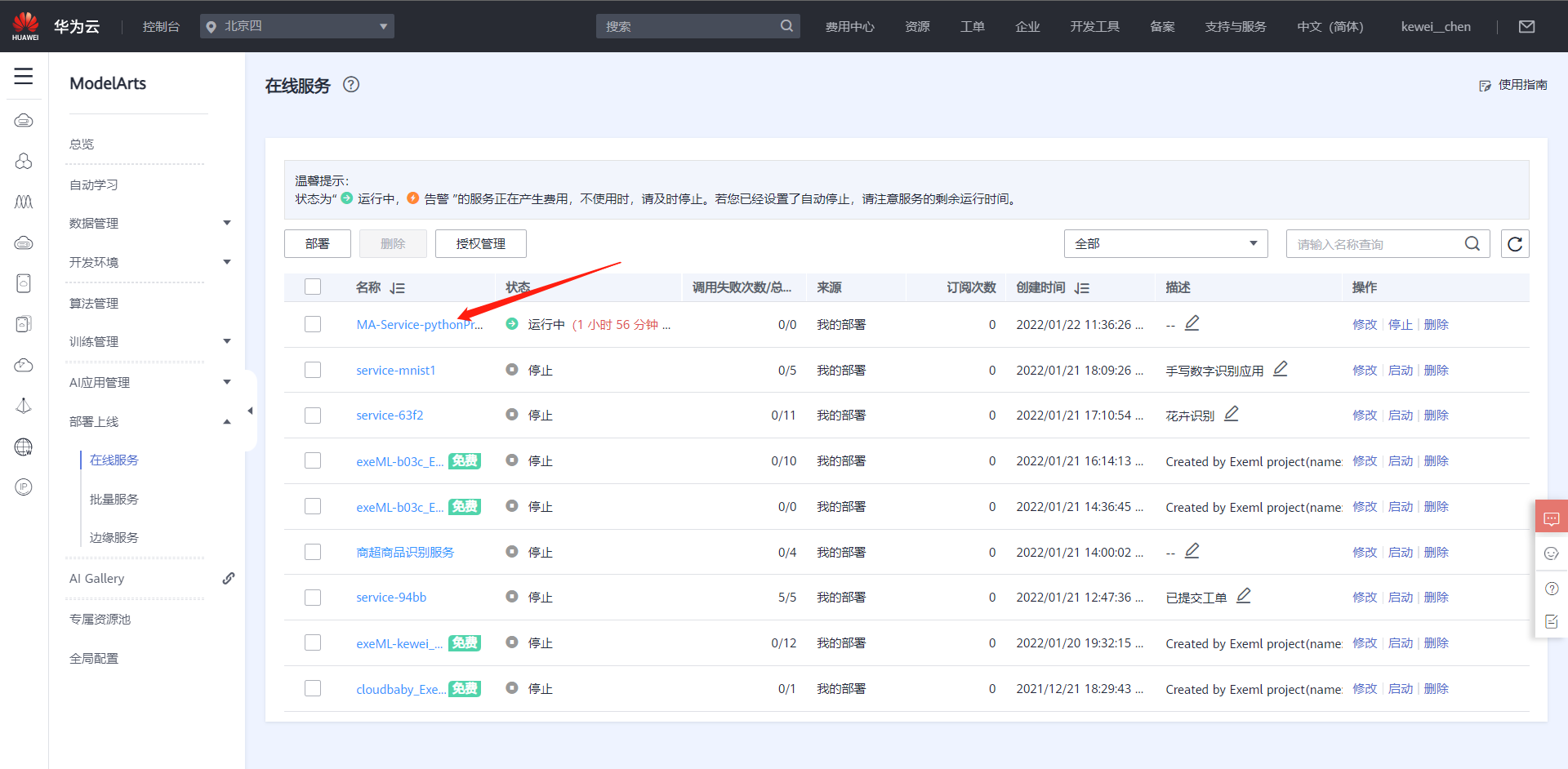Open the kewei_chen account menu
This screenshot has height=769, width=1568.
click(x=1436, y=26)
